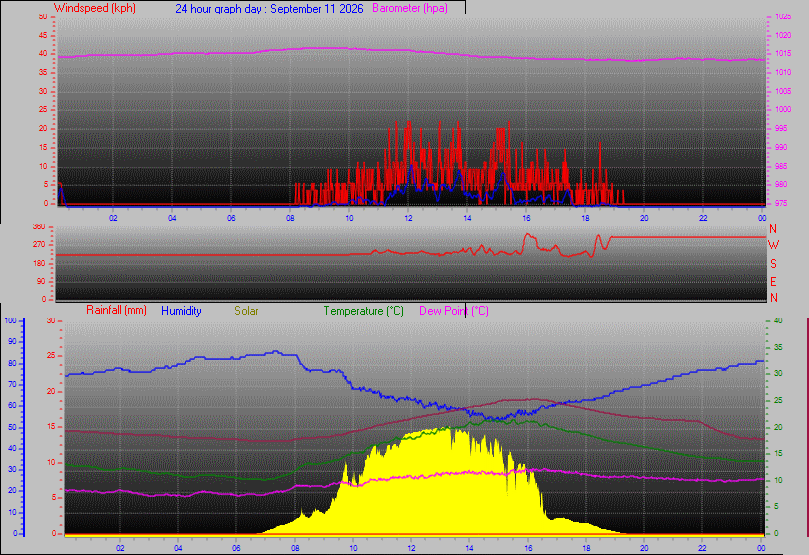Viewport: 809px width, 555px height.
Task: Click the green 'Temperature (°C)' legend label
Action: tap(363, 311)
